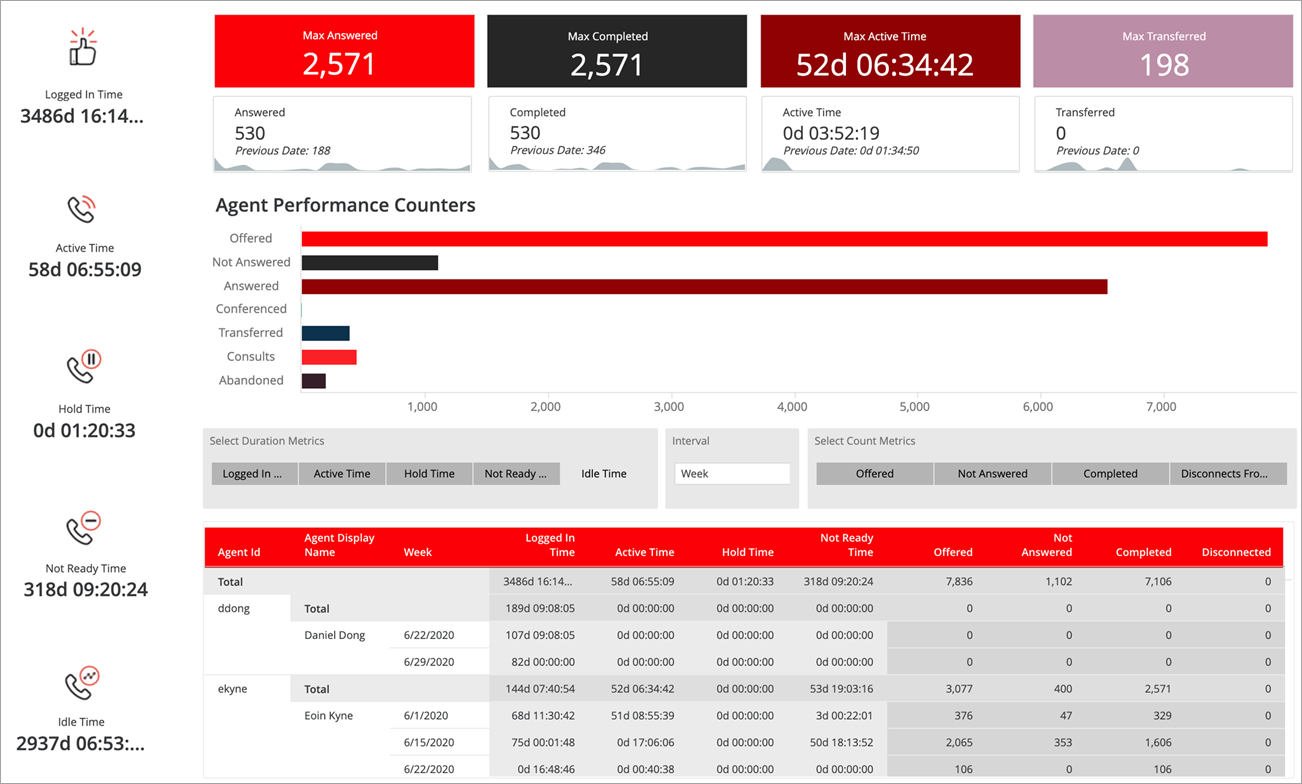Screen dimensions: 1302x784
Task: Click the Transferred sparkline card
Action: pos(1163,134)
